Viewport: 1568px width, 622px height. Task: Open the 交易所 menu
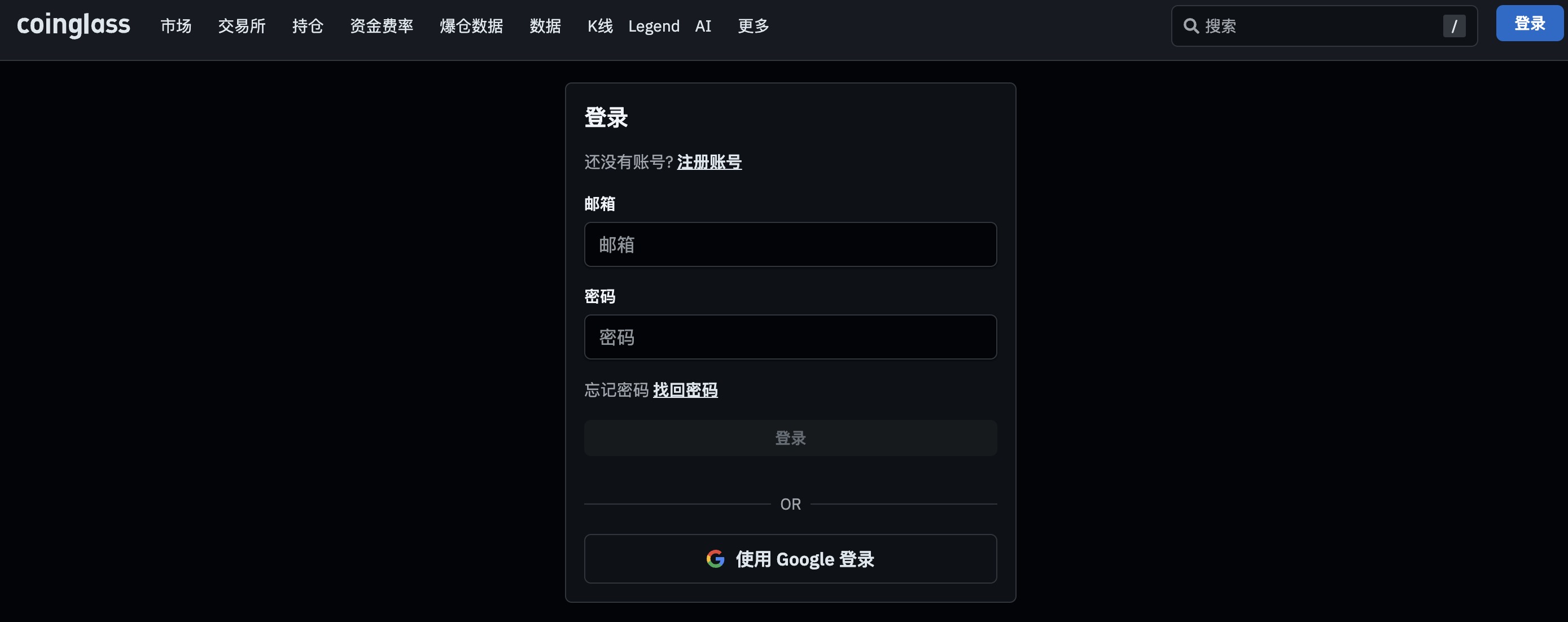click(242, 26)
